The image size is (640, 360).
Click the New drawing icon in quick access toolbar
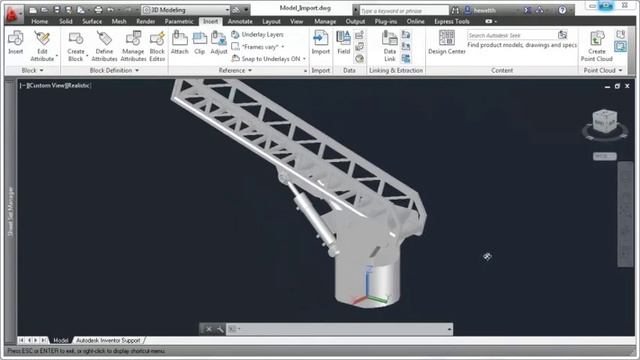pyautogui.click(x=33, y=10)
